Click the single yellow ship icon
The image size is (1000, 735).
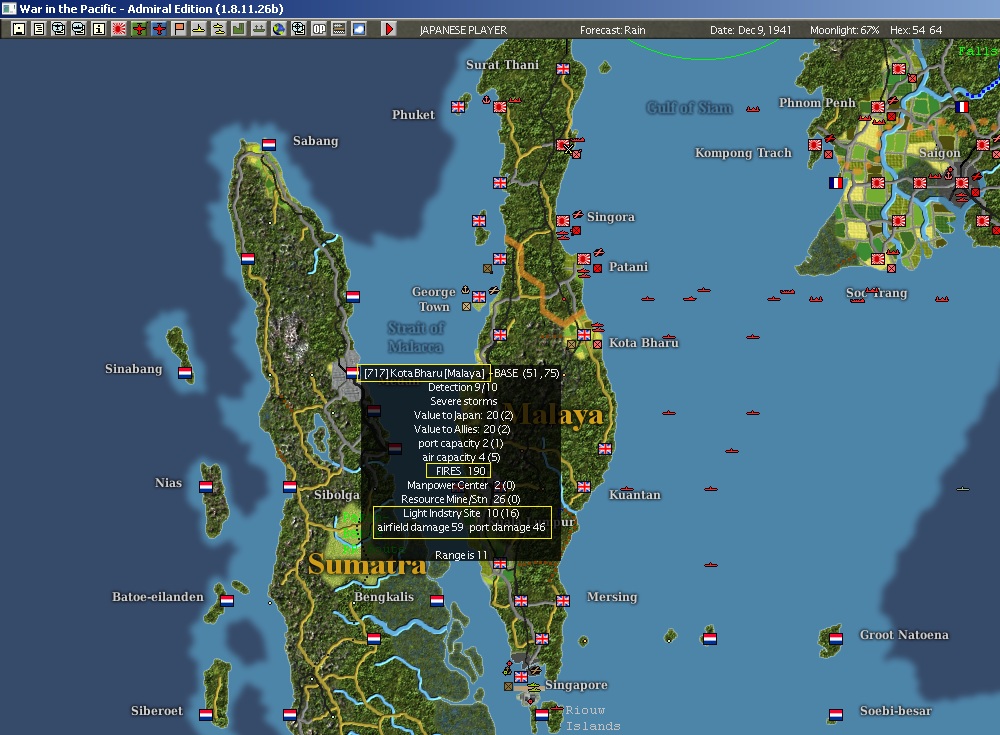click(x=198, y=29)
